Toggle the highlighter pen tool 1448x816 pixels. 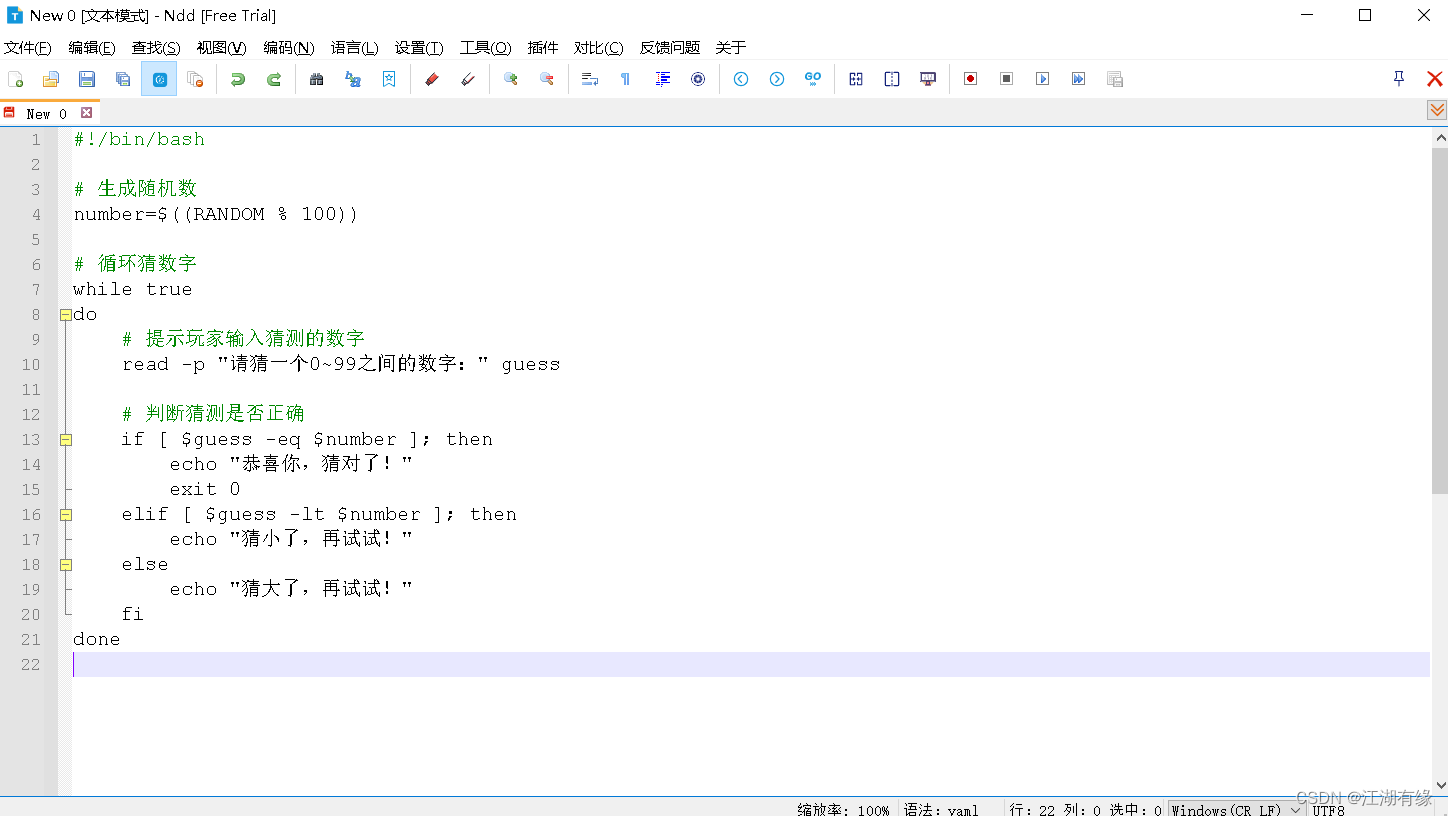pyautogui.click(x=432, y=78)
